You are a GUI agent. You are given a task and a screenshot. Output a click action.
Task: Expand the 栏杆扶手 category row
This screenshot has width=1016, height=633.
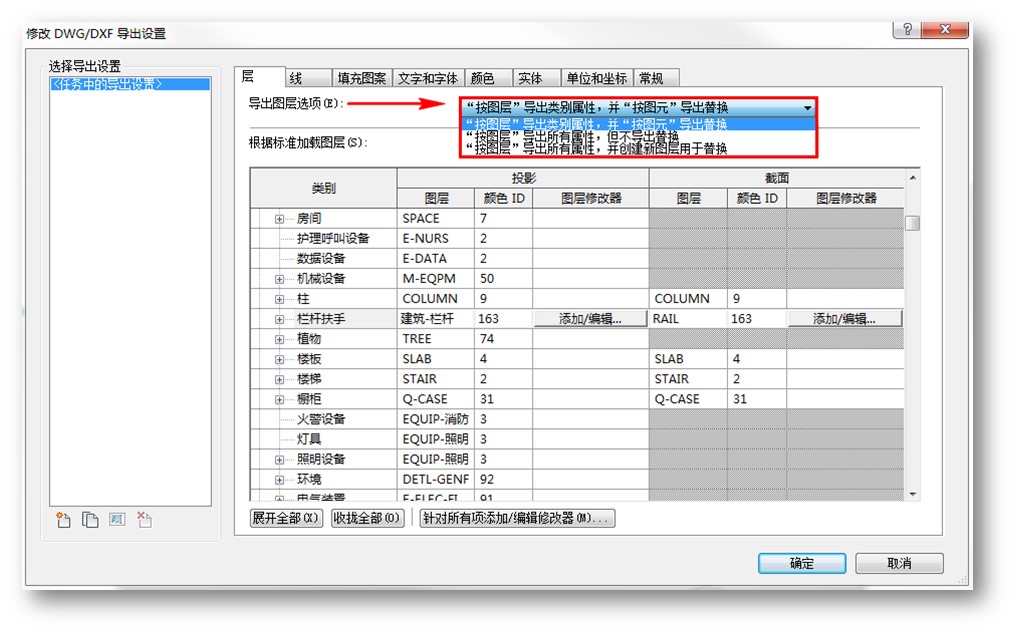tap(279, 319)
